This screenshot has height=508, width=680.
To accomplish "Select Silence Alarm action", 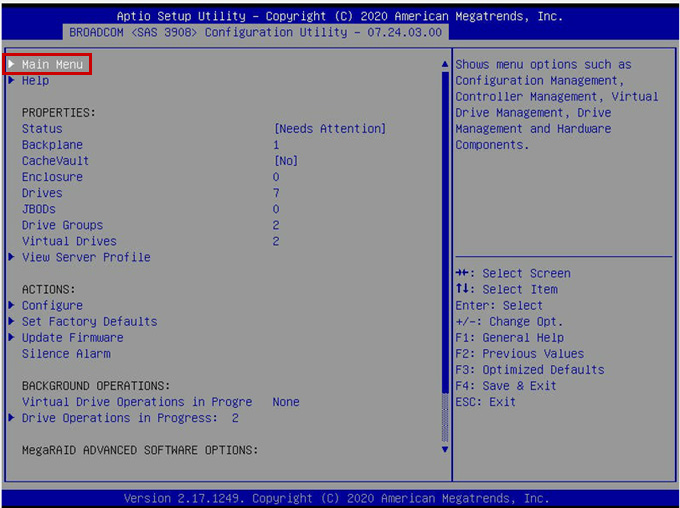I will coord(66,353).
